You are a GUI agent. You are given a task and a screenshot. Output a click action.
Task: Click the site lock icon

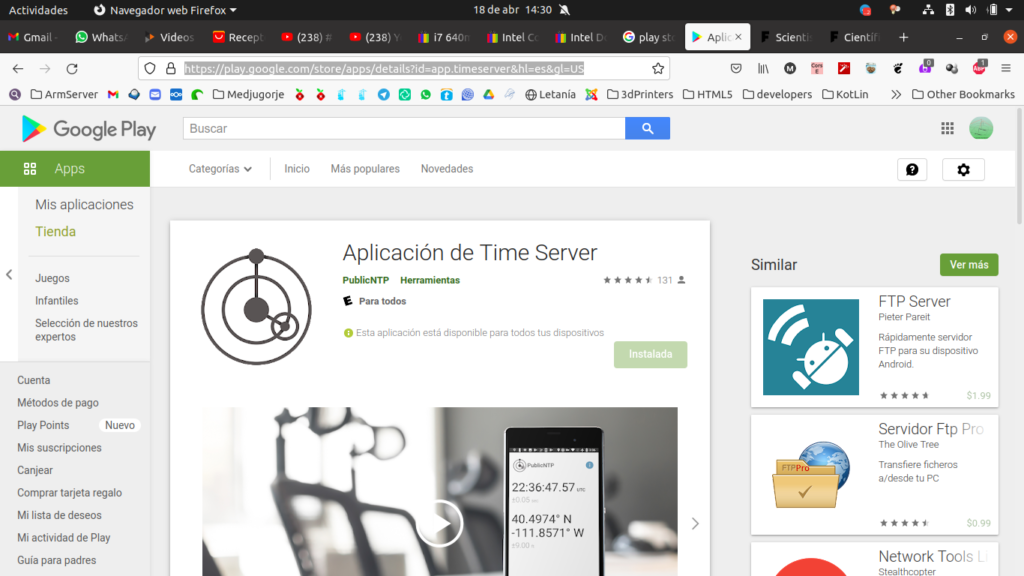coord(171,69)
